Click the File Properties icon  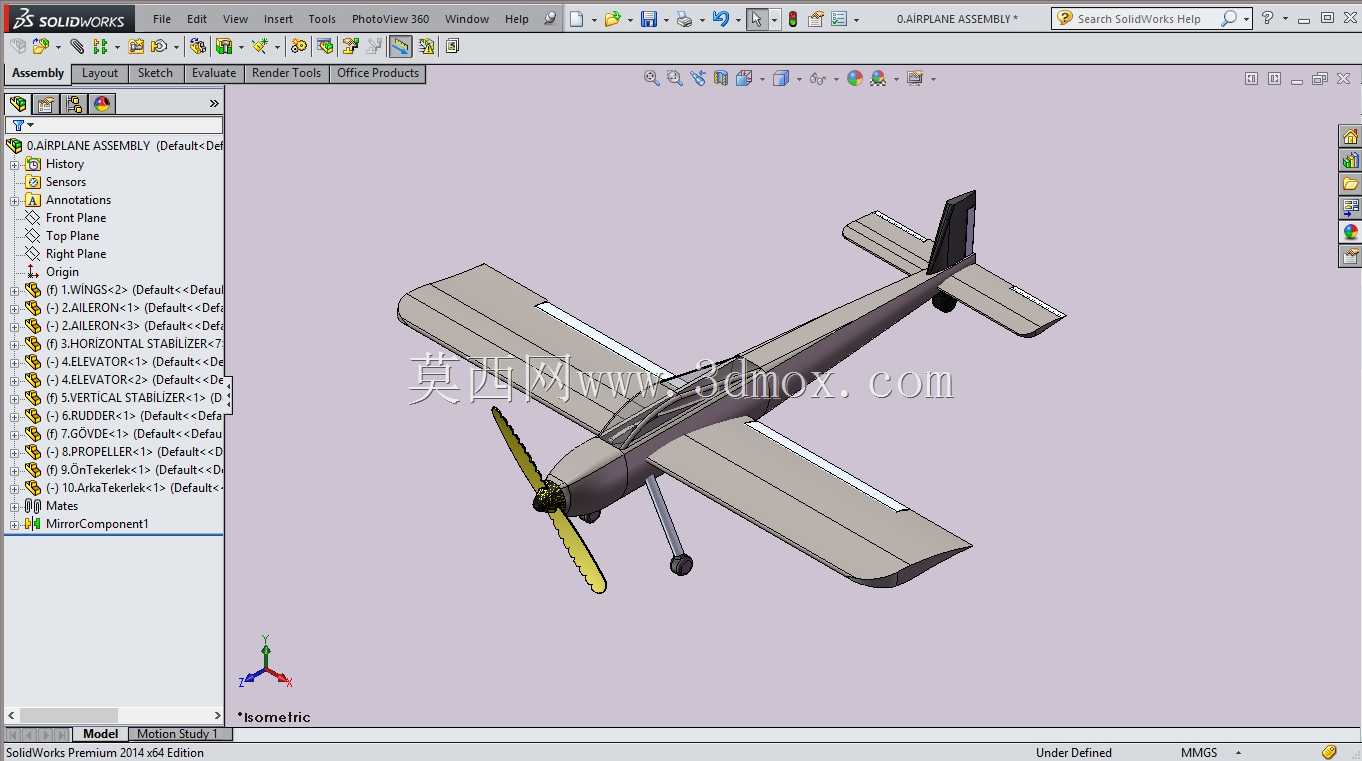pos(816,19)
